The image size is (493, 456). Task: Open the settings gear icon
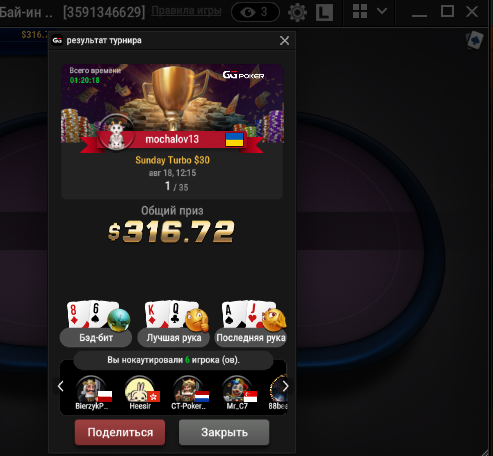tap(297, 12)
